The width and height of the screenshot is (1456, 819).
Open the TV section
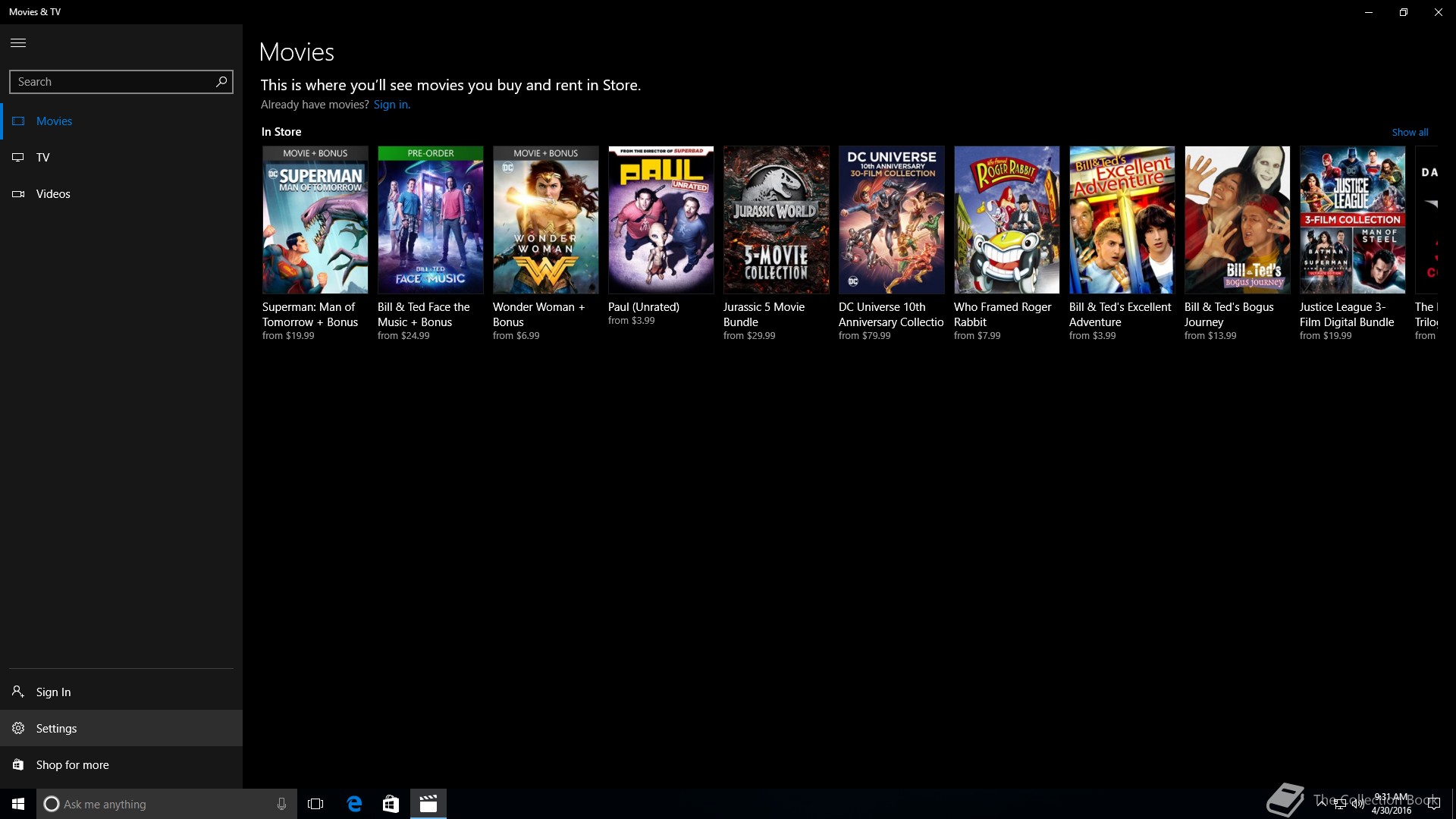click(121, 157)
